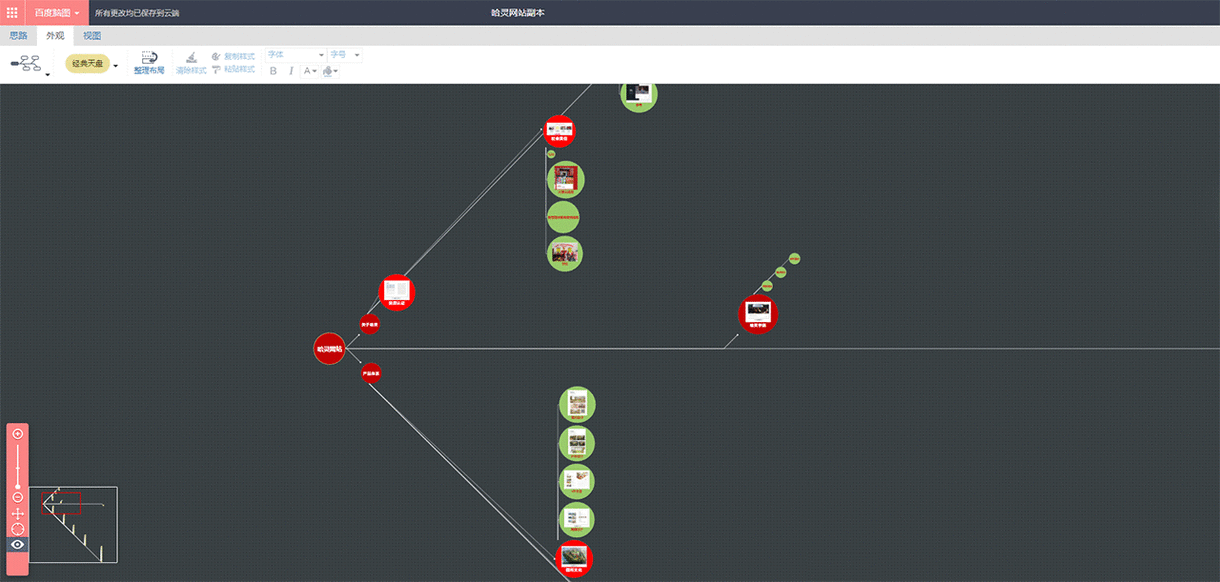Select the topmost green node in lower branch
The width and height of the screenshot is (1220, 582).
pos(577,405)
